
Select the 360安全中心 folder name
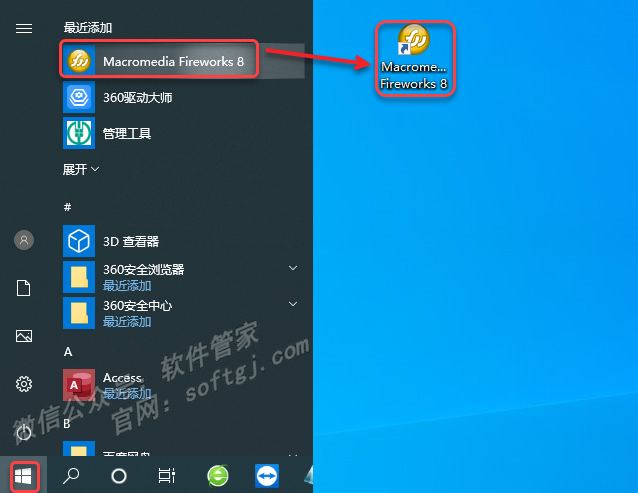(x=138, y=305)
